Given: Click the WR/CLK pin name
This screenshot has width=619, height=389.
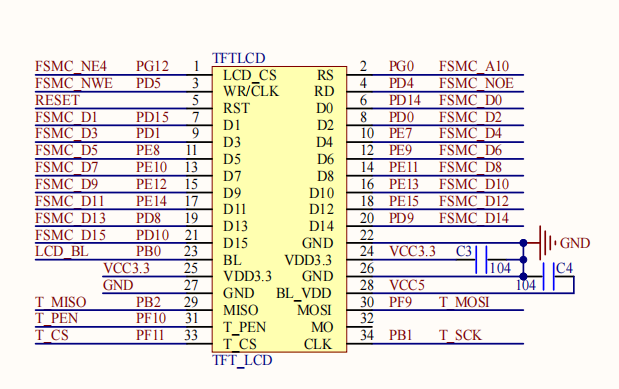Looking at the screenshot, I should 251,91.
